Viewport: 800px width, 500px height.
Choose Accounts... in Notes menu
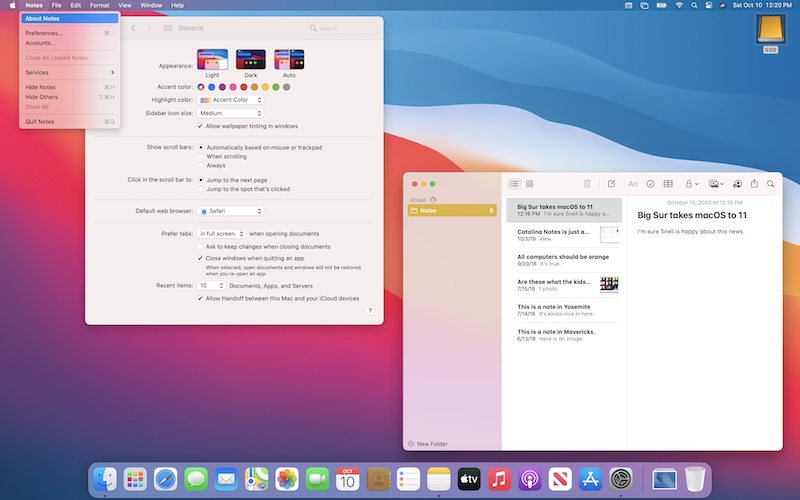click(70, 43)
